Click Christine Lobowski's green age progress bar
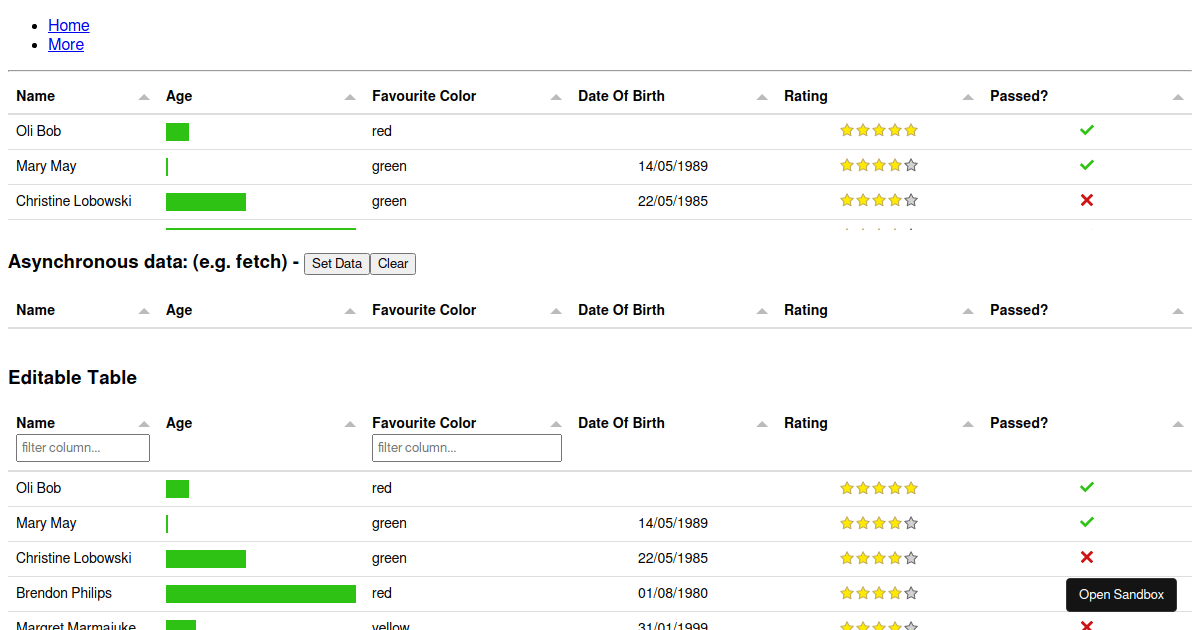 pyautogui.click(x=205, y=201)
